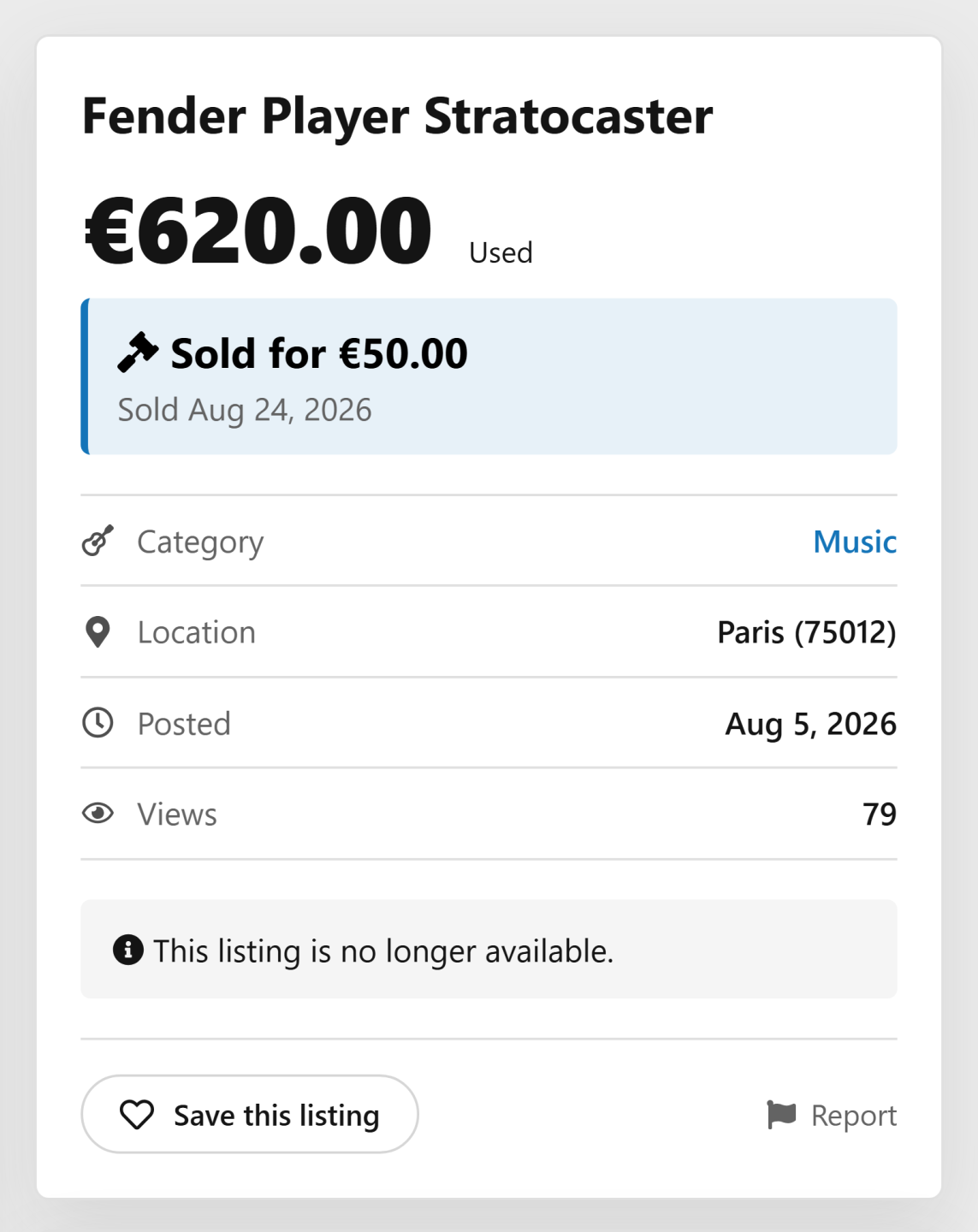Viewport: 978px width, 1232px height.
Task: Click the Aug 5, 2026 posted date
Action: coord(811,724)
